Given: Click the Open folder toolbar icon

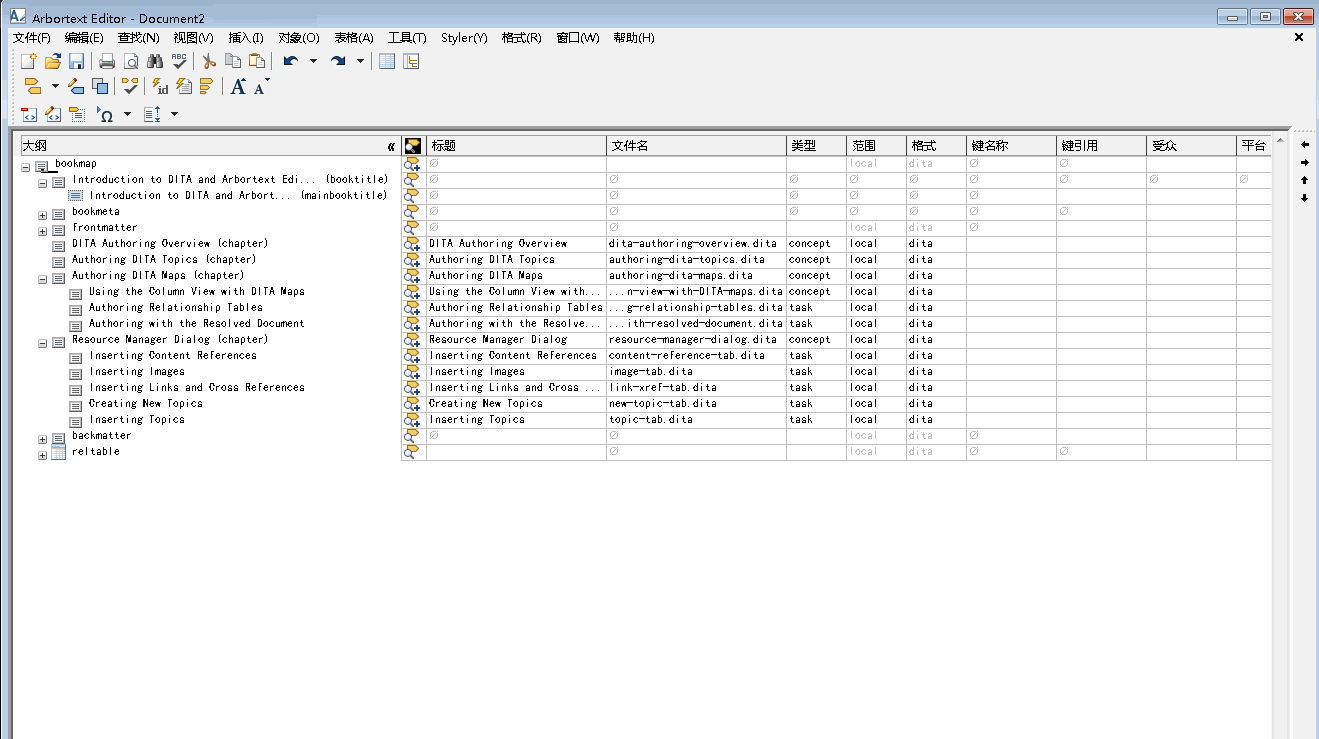Looking at the screenshot, I should [53, 61].
